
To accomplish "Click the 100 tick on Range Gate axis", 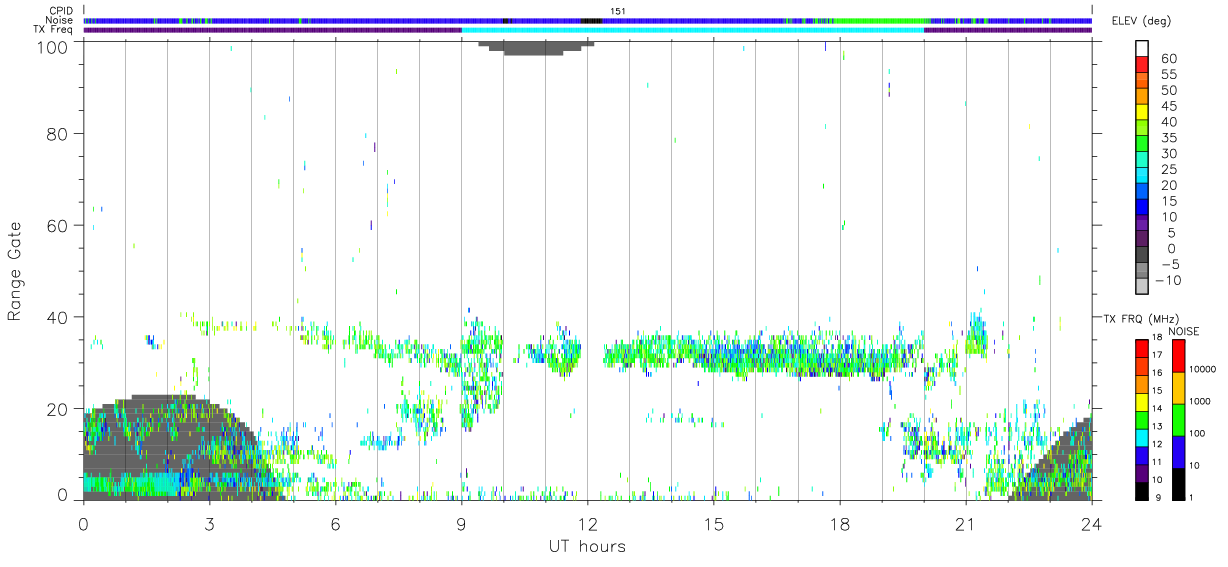I will coord(52,46).
